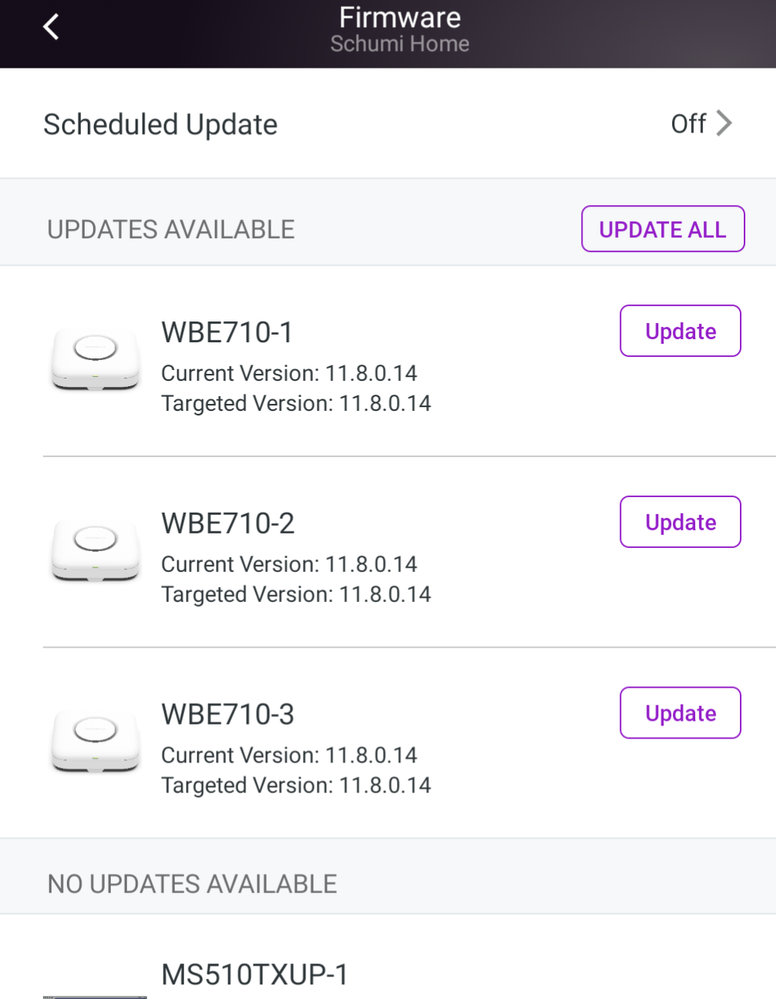Select the WBE710-1 device name
776x999 pixels.
point(227,333)
